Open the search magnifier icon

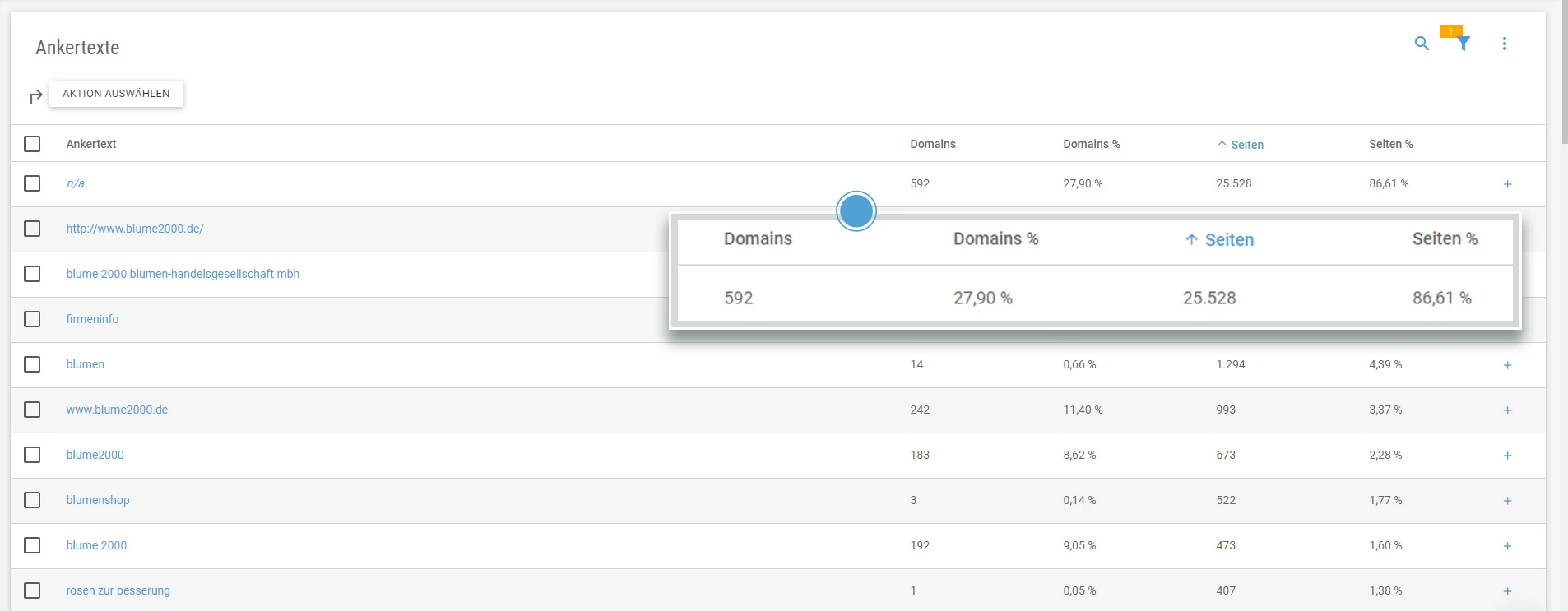point(1422,44)
